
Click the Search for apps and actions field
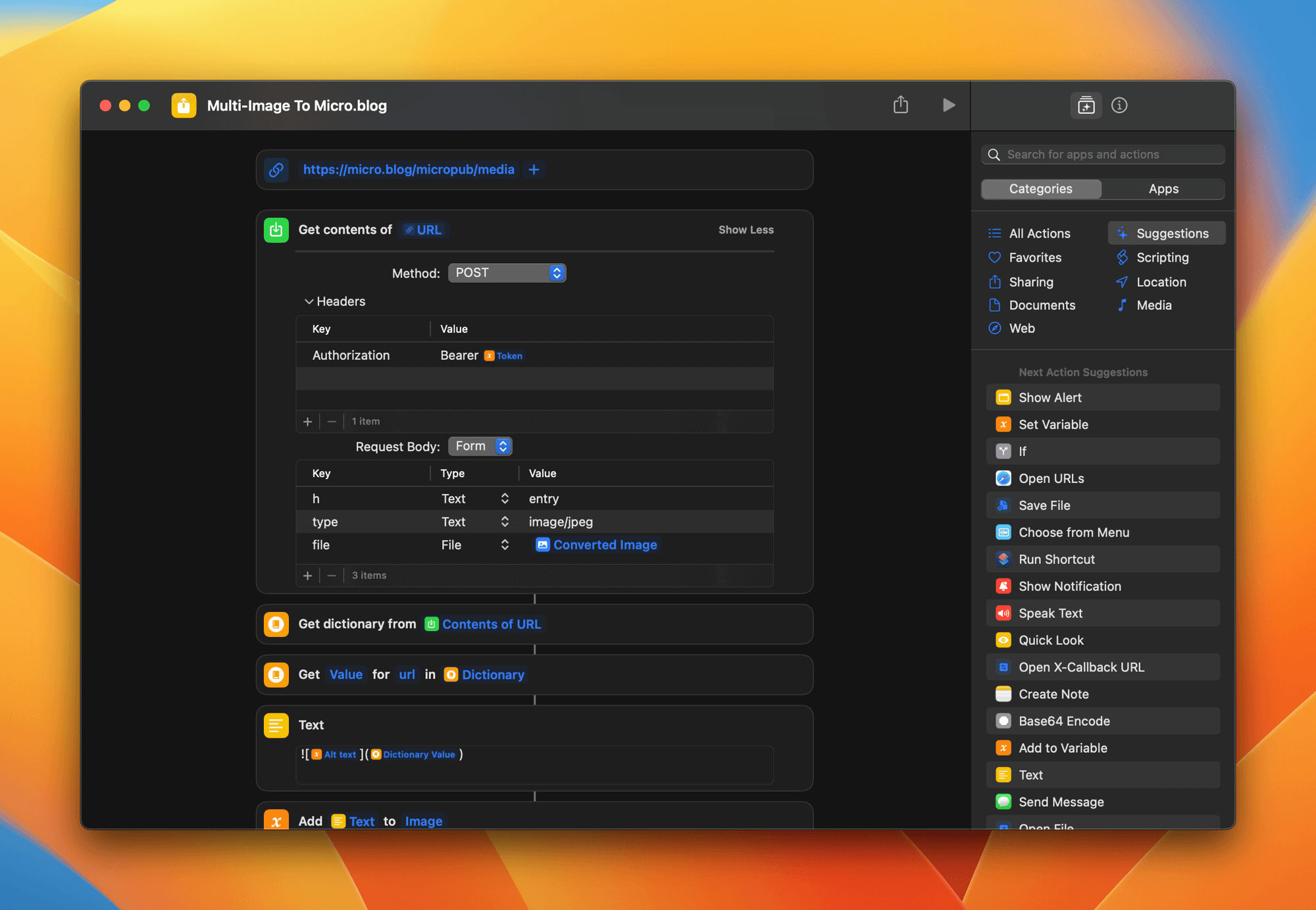1103,155
